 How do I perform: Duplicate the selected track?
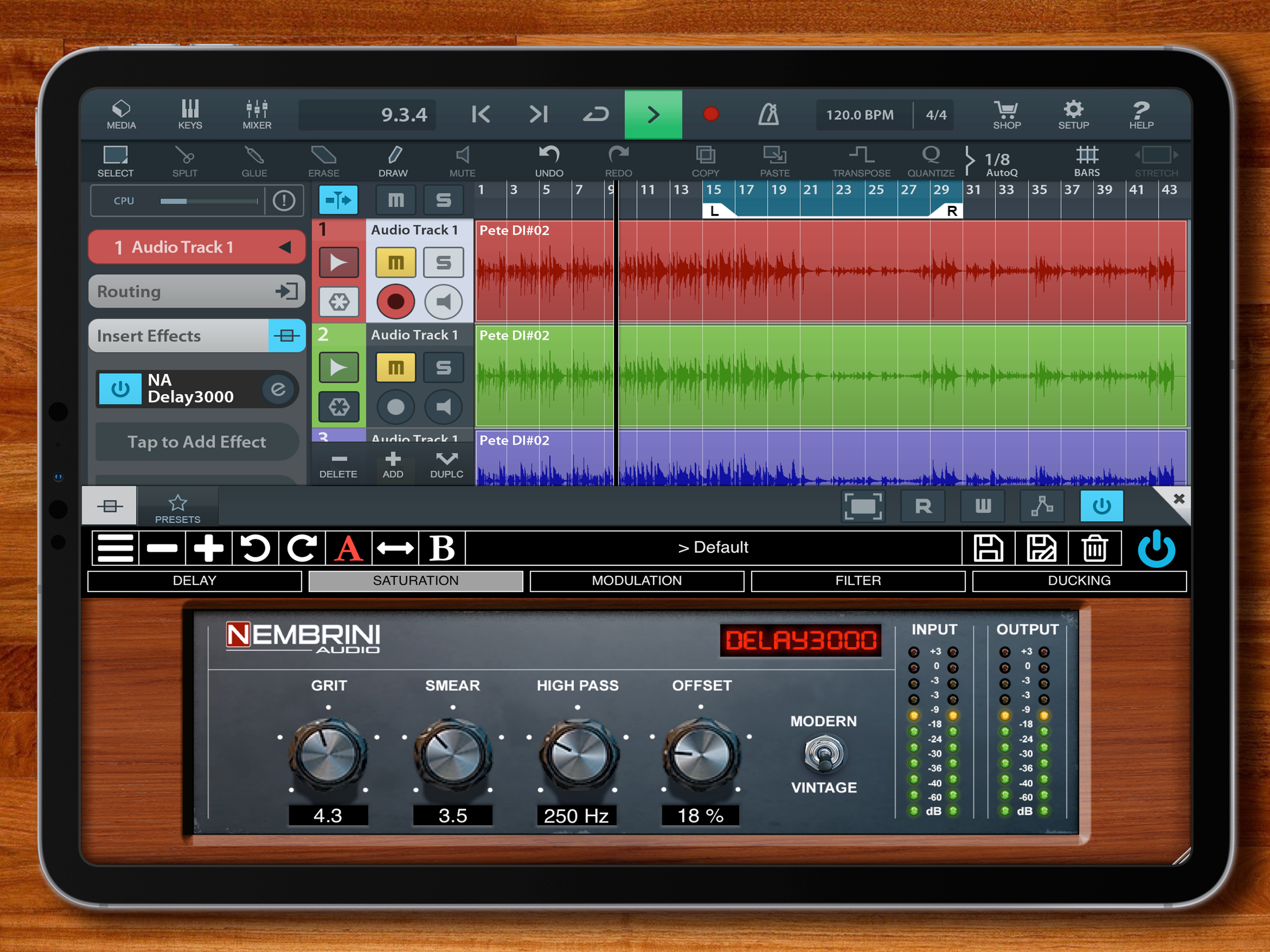(x=447, y=465)
